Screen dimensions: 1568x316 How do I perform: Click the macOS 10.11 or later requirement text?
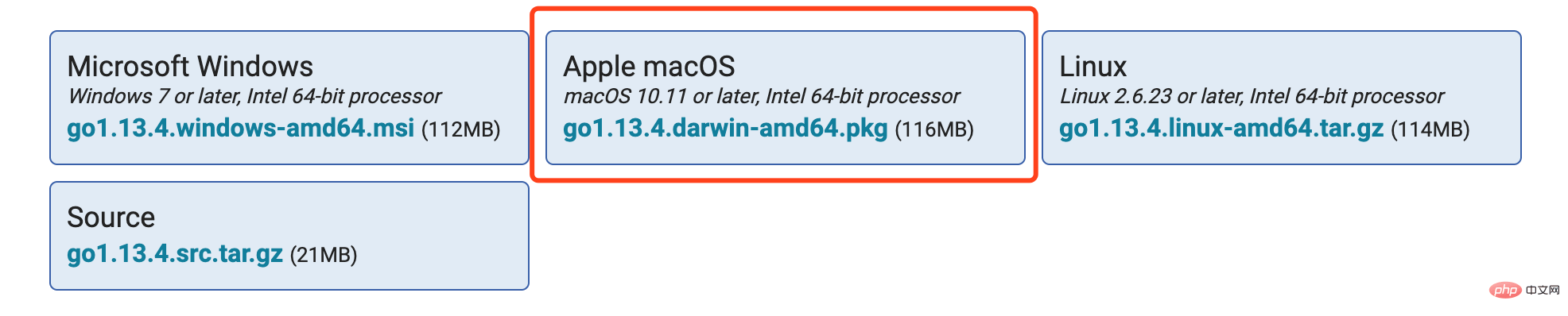(x=762, y=96)
